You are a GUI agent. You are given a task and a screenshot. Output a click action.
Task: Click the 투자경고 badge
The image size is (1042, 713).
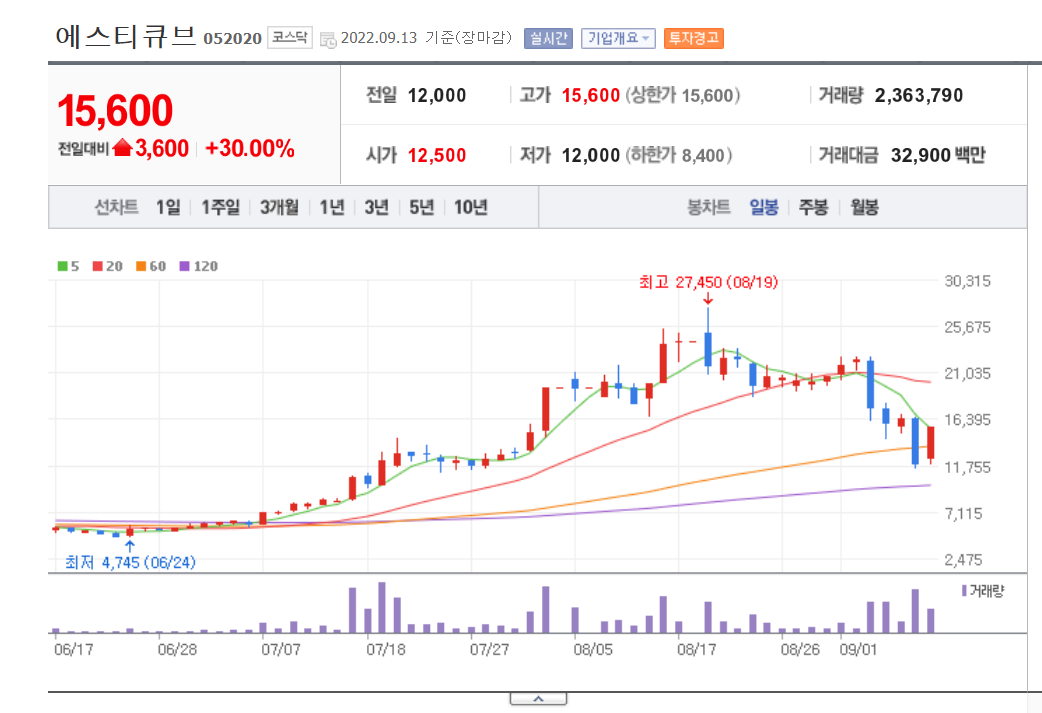point(694,39)
